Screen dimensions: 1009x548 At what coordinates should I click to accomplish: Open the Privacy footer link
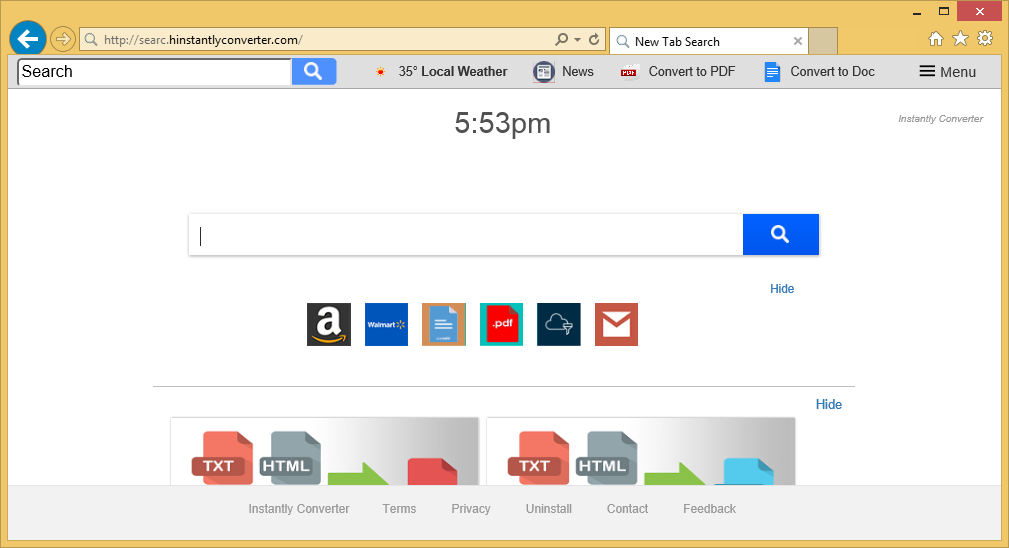tap(471, 509)
